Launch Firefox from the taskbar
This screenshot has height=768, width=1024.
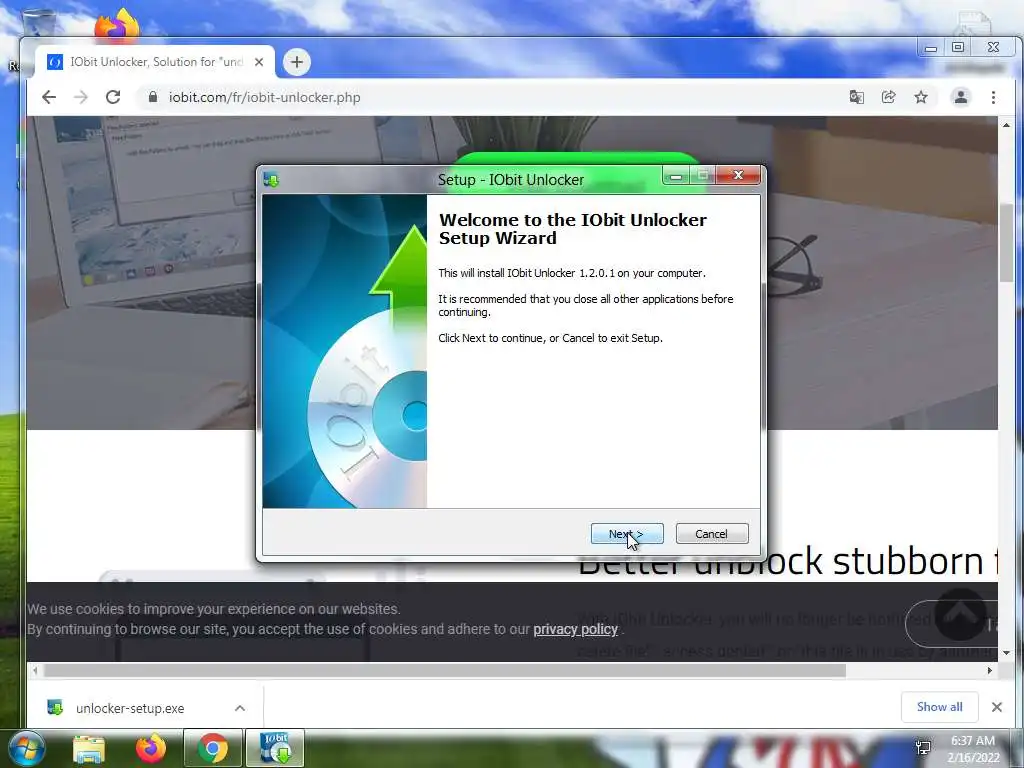(x=151, y=748)
